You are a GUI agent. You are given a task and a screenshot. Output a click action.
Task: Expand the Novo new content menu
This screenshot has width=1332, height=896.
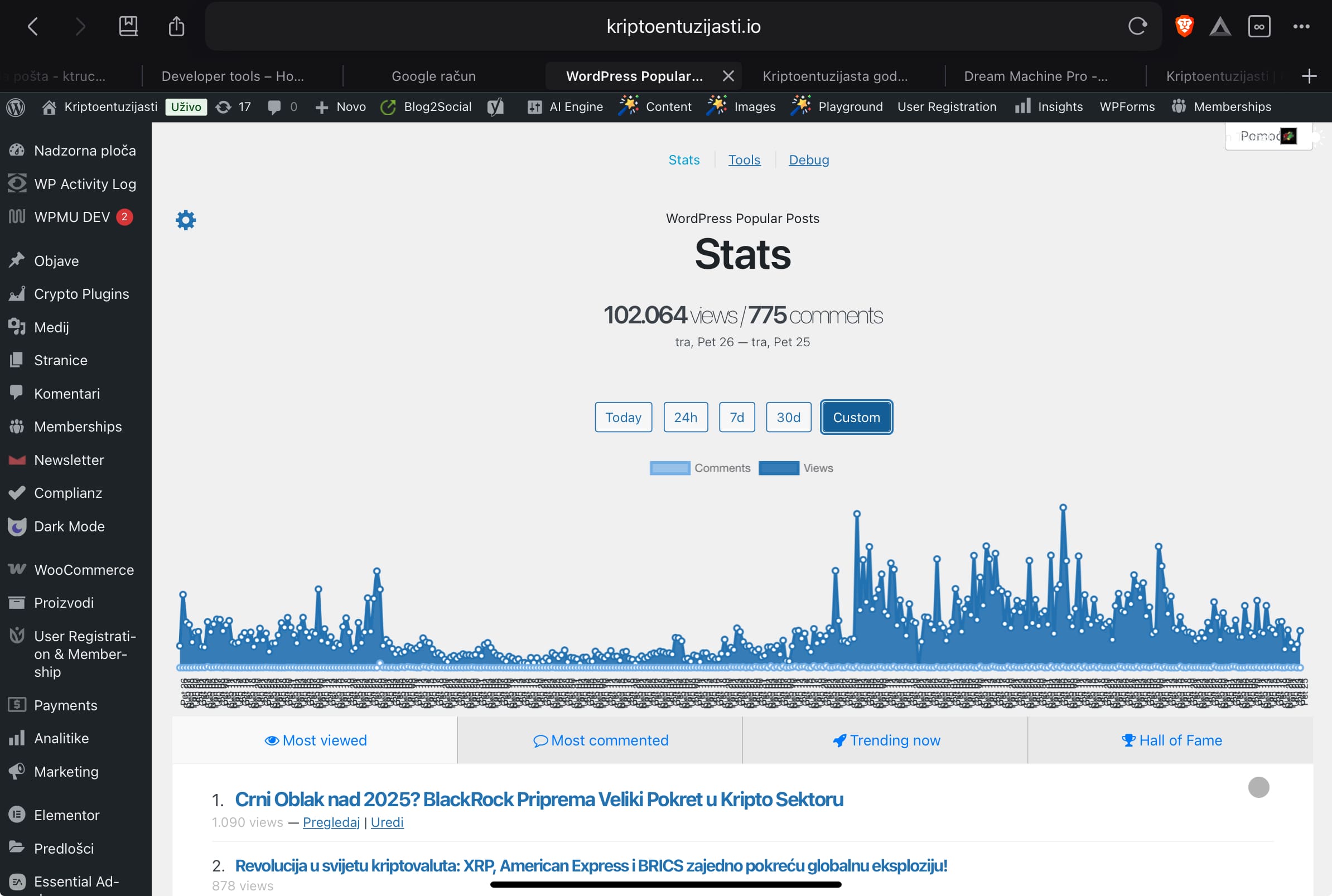[341, 107]
